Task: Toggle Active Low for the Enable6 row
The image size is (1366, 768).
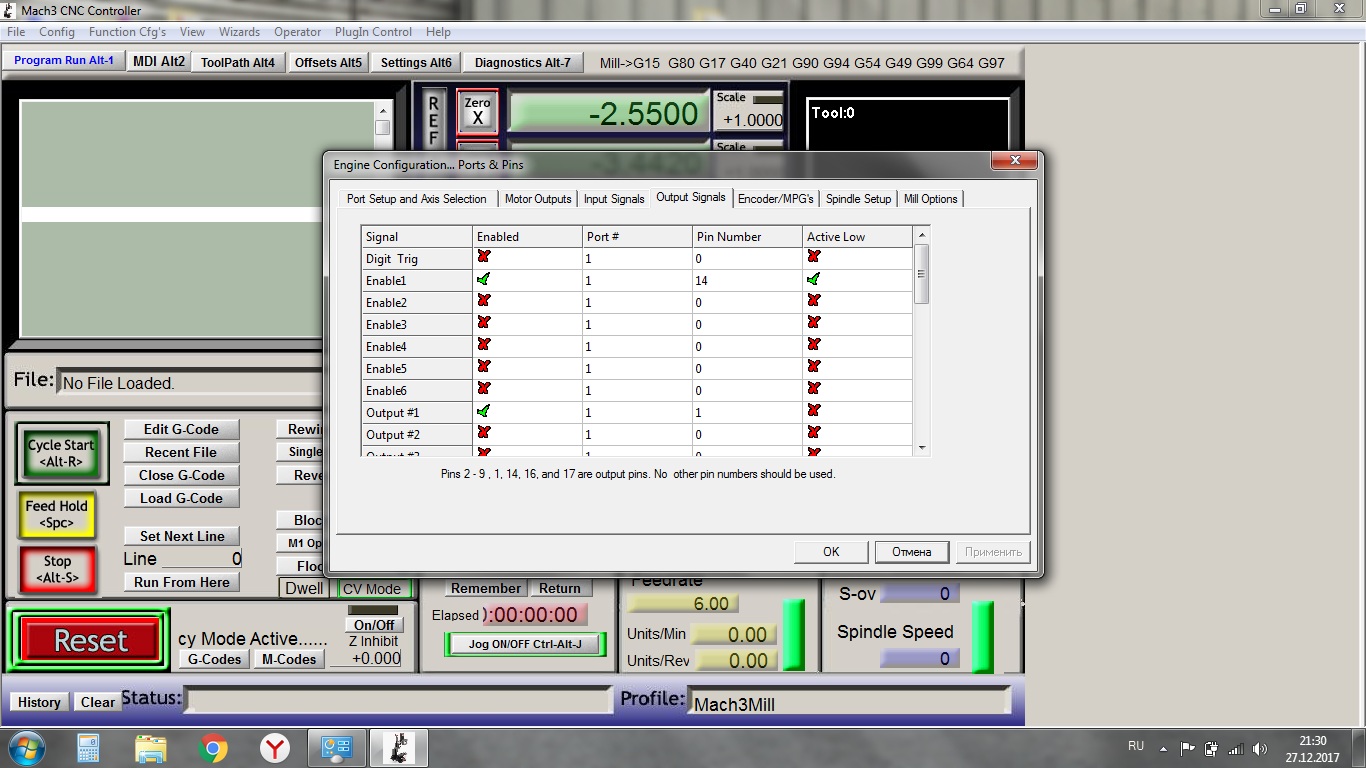Action: pyautogui.click(x=814, y=390)
